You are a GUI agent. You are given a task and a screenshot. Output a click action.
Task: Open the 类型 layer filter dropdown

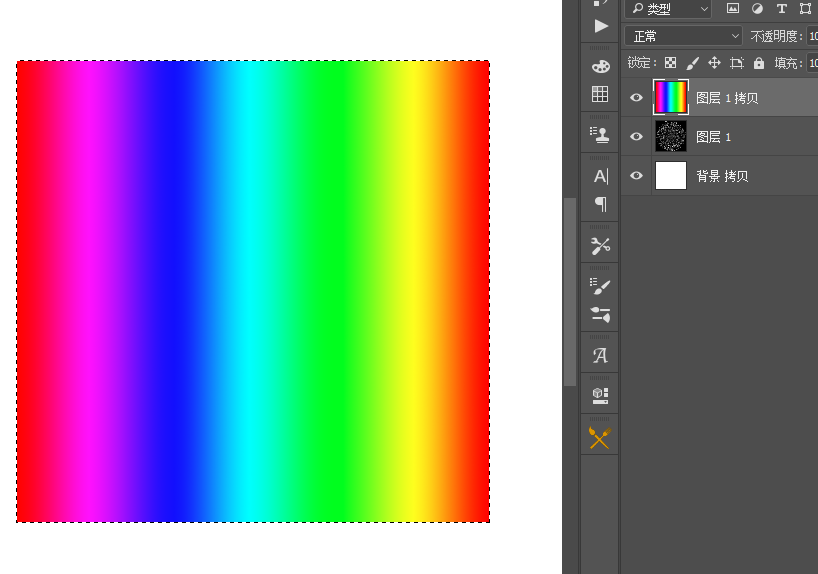pyautogui.click(x=668, y=9)
